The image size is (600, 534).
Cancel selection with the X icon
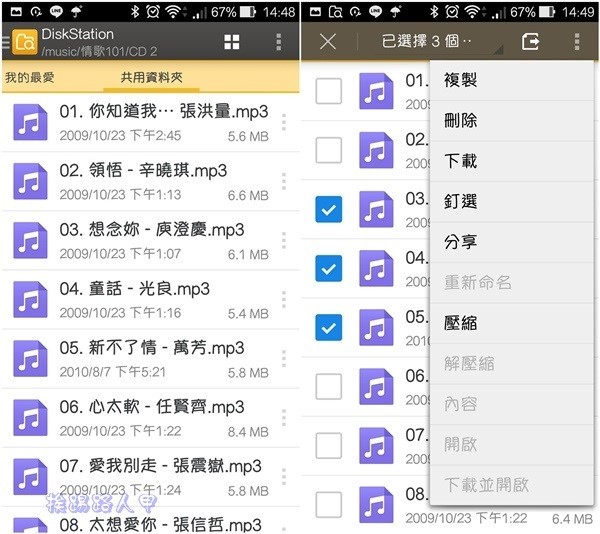[x=328, y=41]
